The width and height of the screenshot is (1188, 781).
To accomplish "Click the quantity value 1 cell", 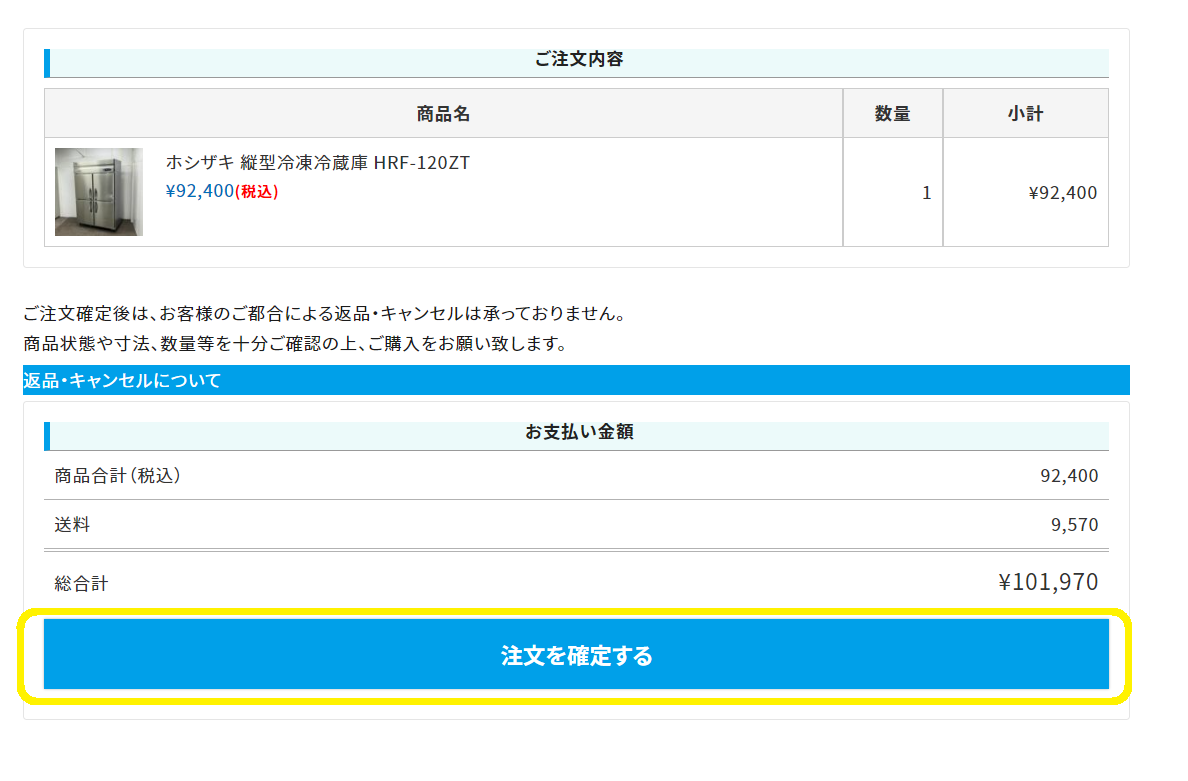I will 926,193.
